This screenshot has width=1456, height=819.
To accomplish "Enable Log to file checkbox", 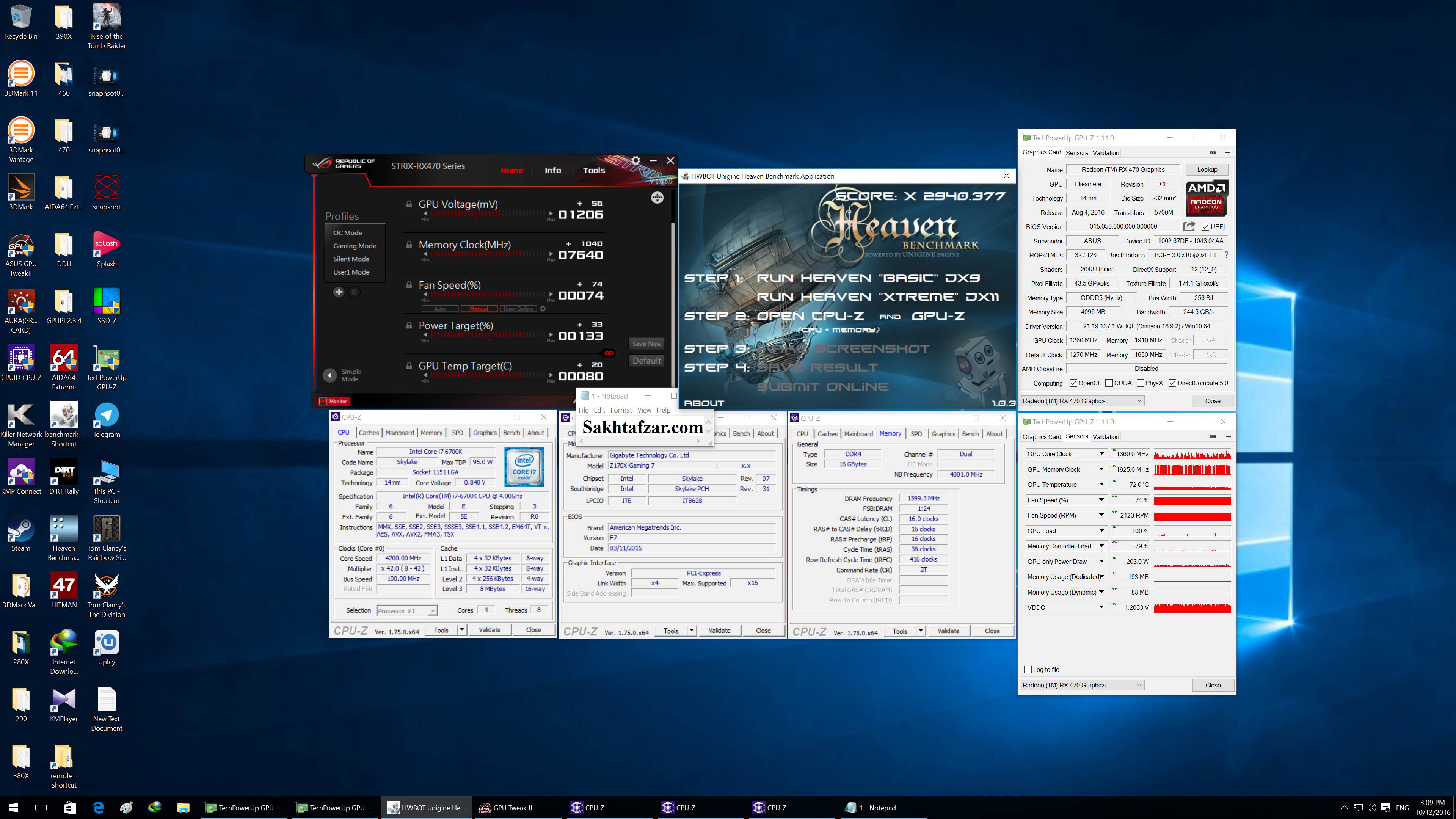I will (1028, 669).
